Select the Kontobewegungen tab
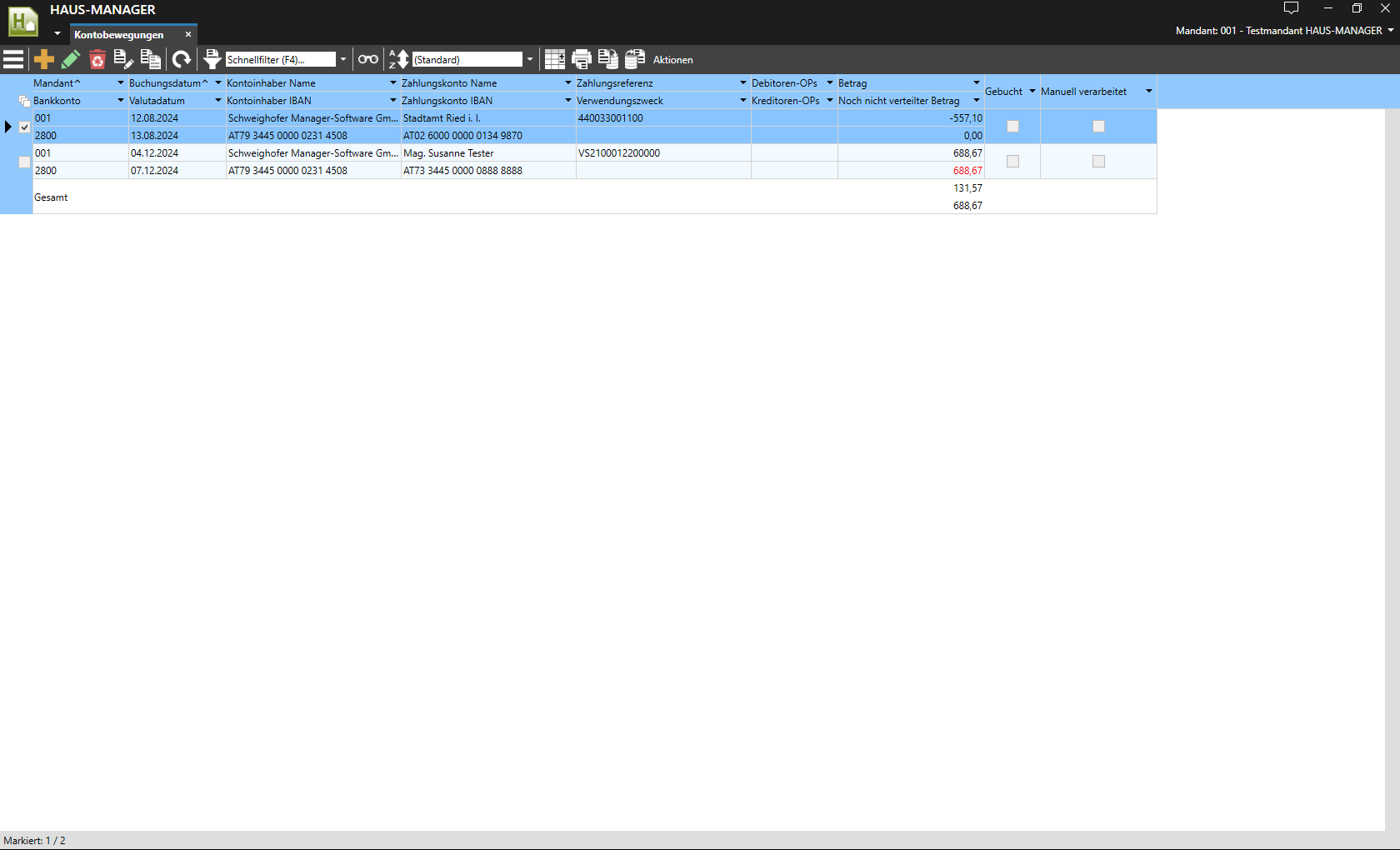 (x=118, y=35)
